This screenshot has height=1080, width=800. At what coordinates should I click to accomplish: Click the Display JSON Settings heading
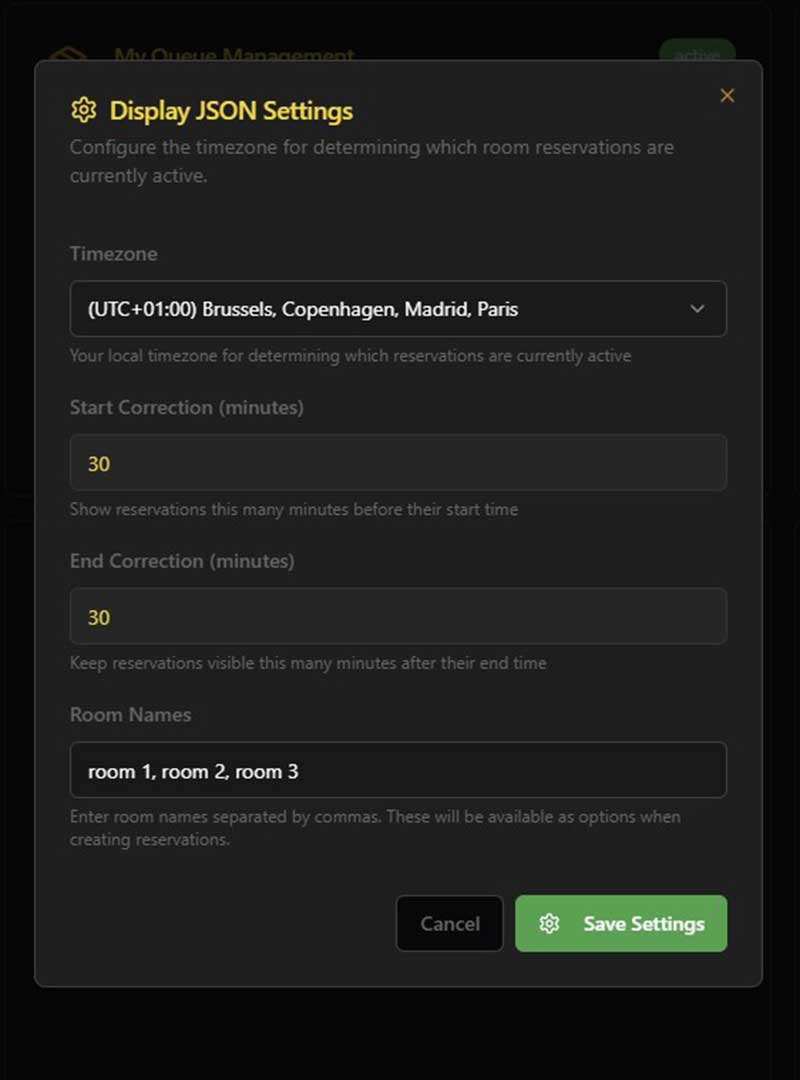(x=231, y=110)
